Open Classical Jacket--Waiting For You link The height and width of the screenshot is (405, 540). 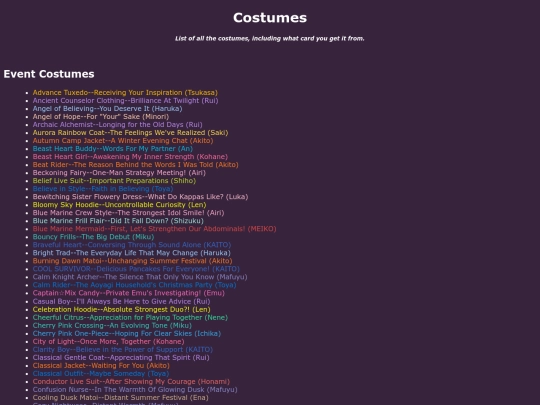coord(101,365)
